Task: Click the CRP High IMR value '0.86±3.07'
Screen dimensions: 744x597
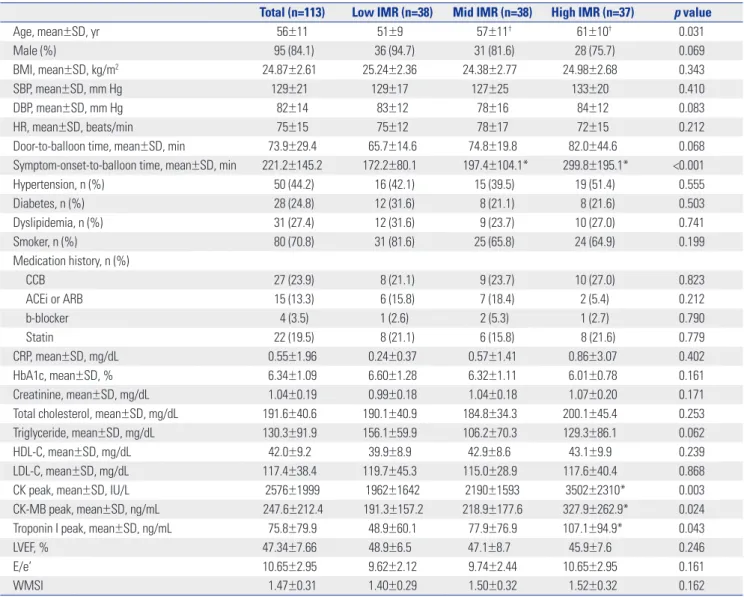Action: click(592, 356)
